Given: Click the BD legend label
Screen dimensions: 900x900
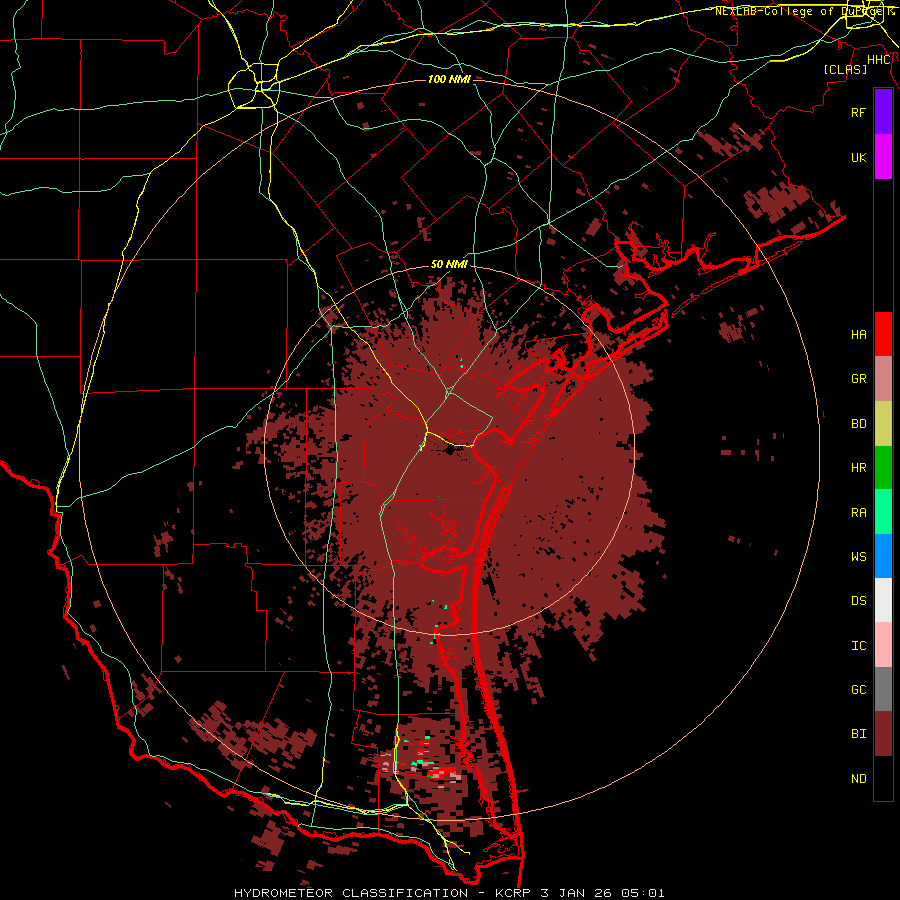Looking at the screenshot, I should 858,424.
